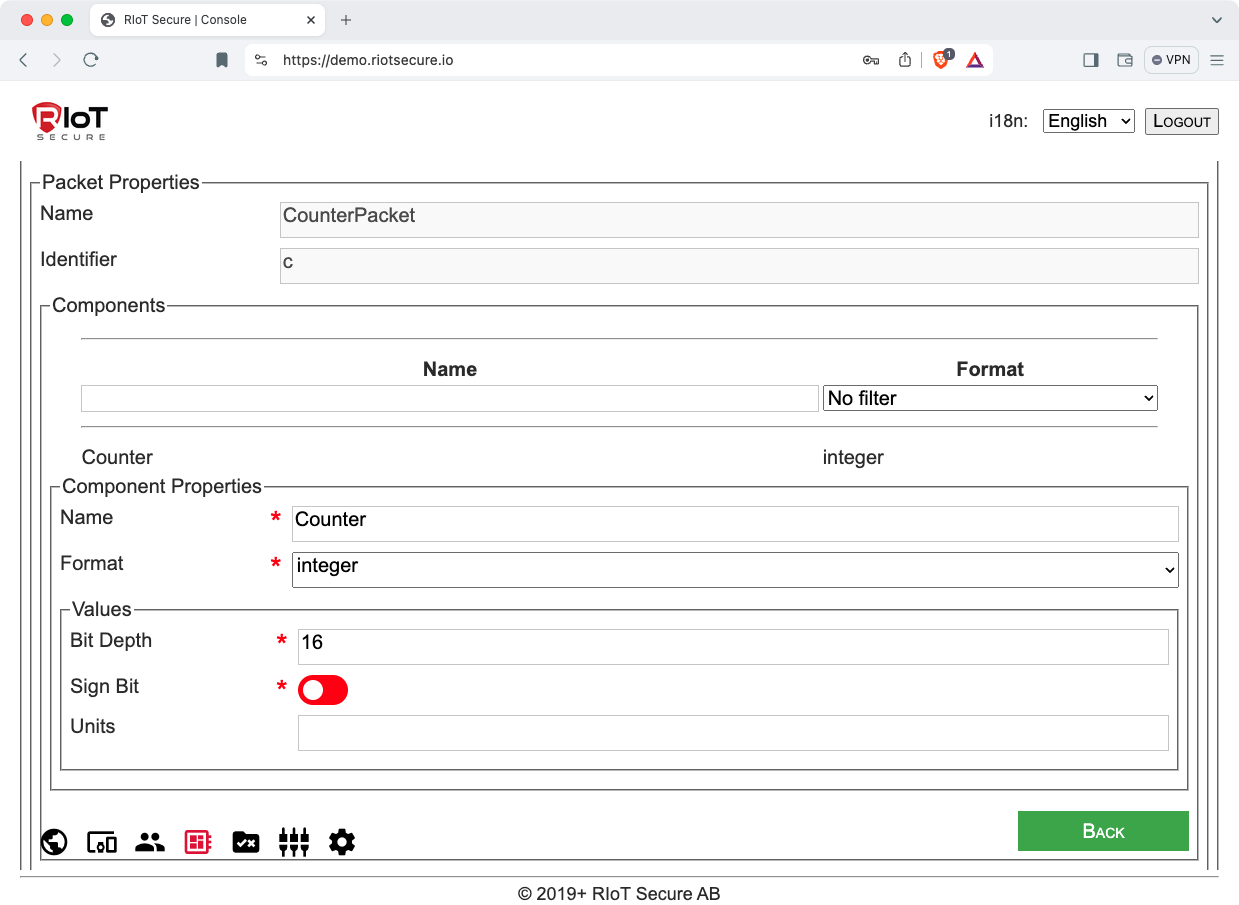Click the green Back button

pyautogui.click(x=1103, y=831)
